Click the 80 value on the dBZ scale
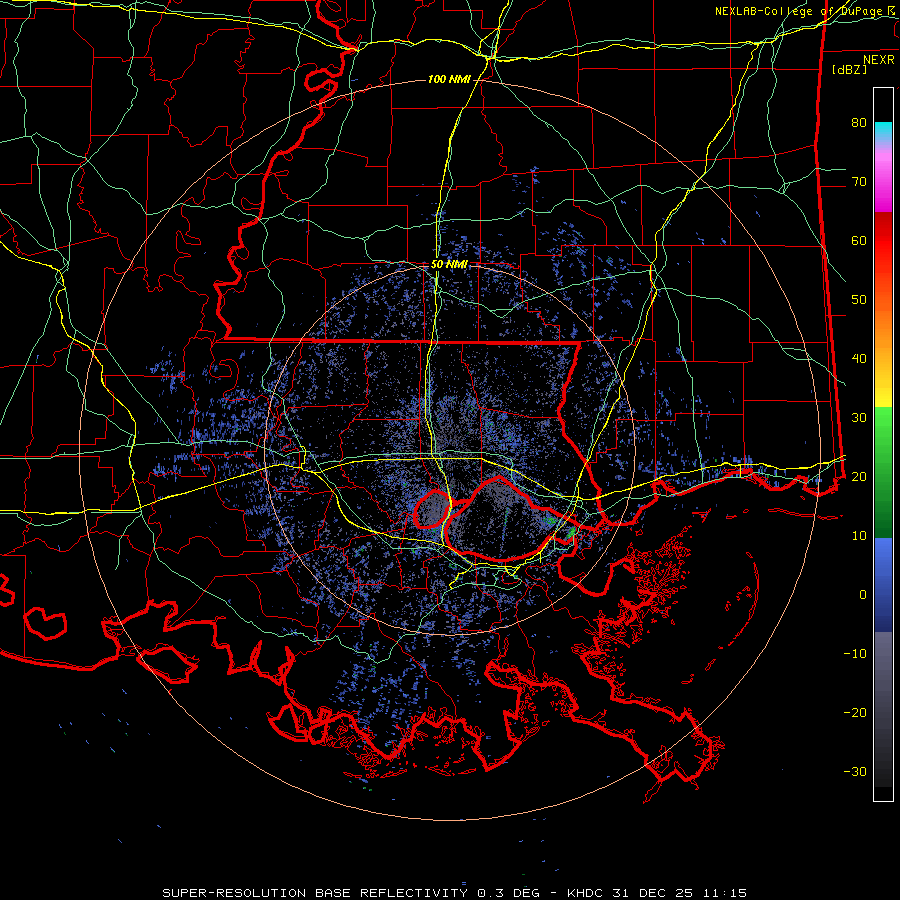The image size is (900, 900). point(859,123)
